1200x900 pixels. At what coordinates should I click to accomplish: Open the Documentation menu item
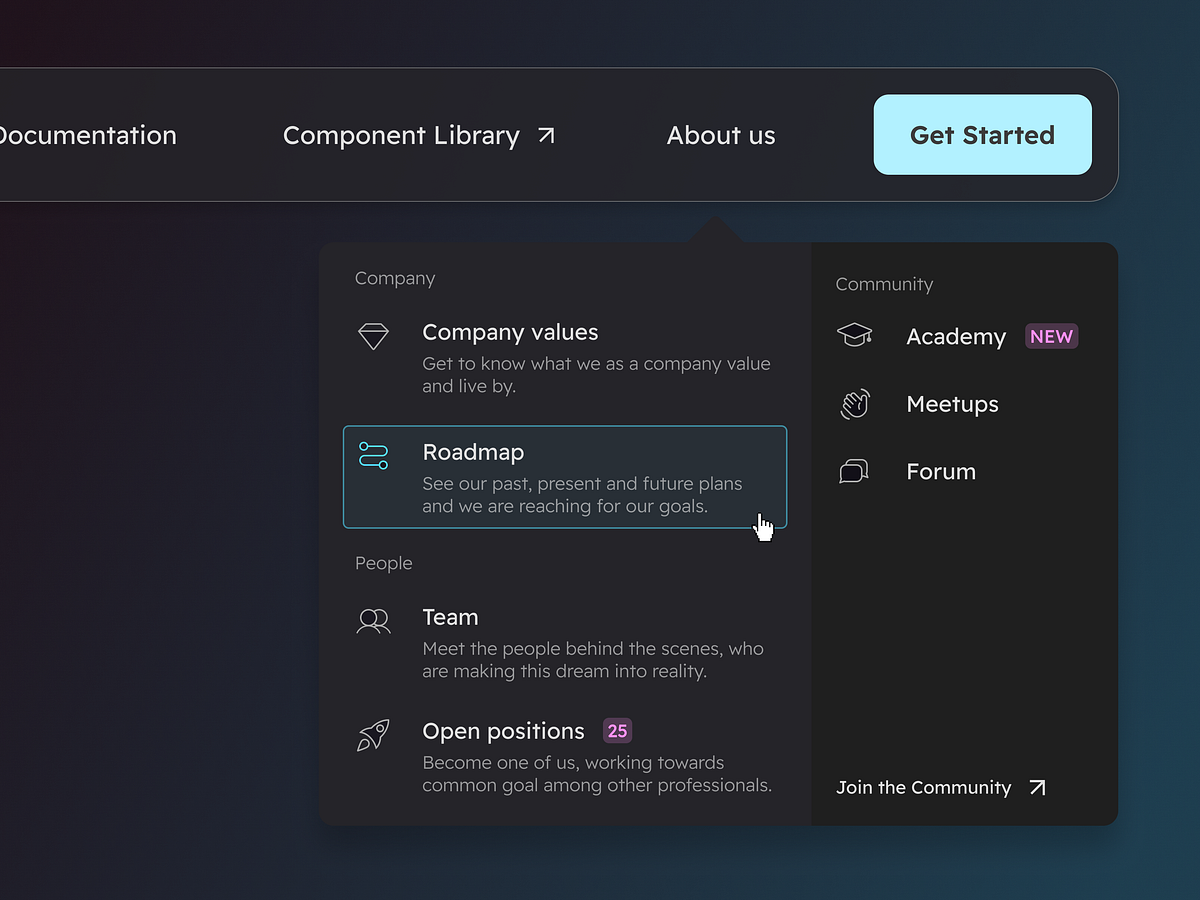pos(88,135)
